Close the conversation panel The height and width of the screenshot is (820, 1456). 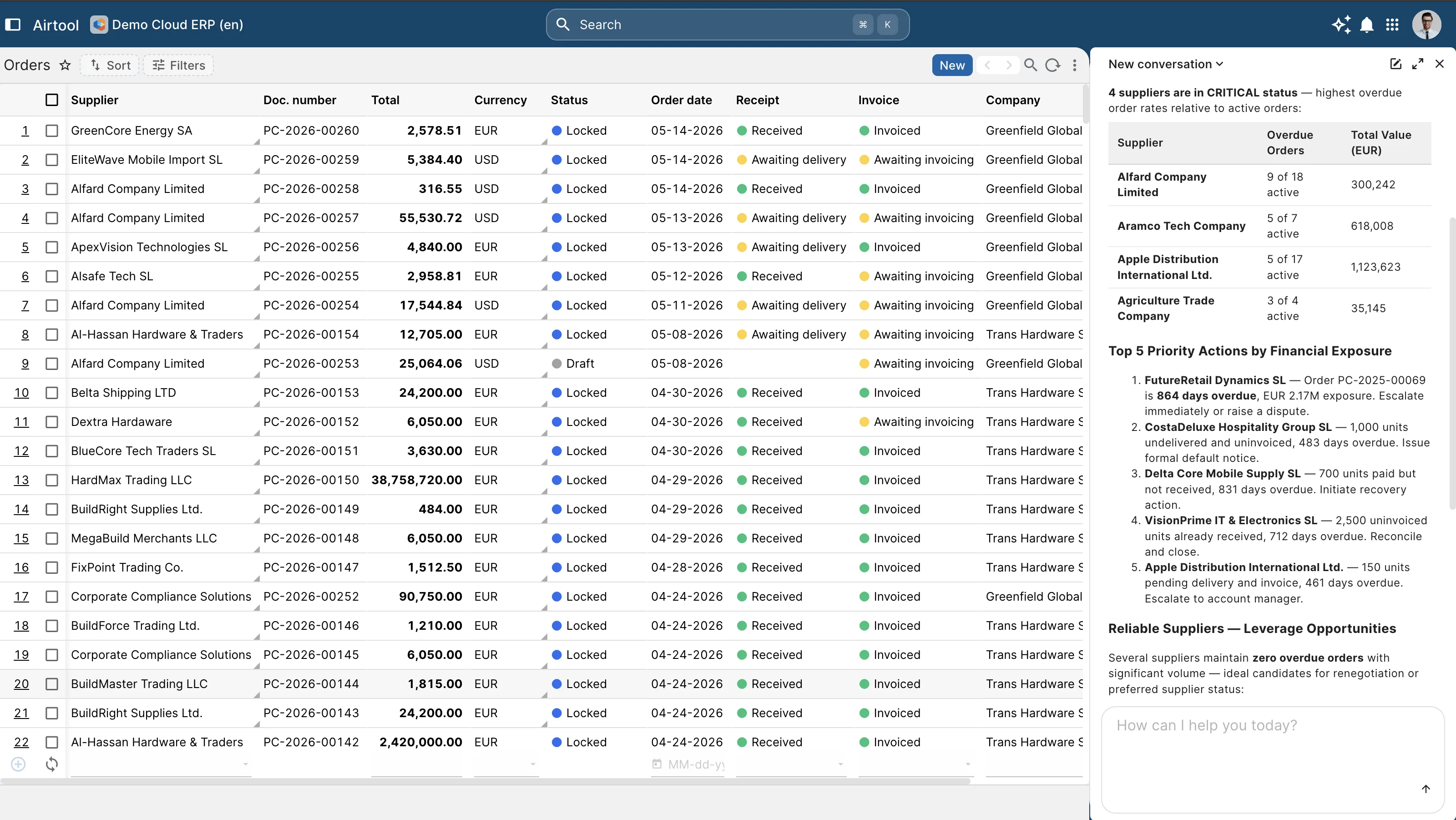pos(1440,64)
